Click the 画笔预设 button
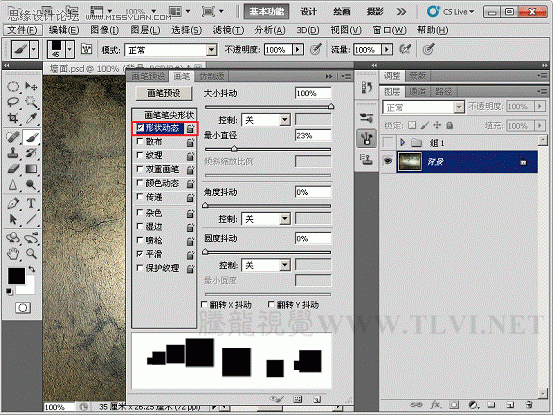 point(164,93)
